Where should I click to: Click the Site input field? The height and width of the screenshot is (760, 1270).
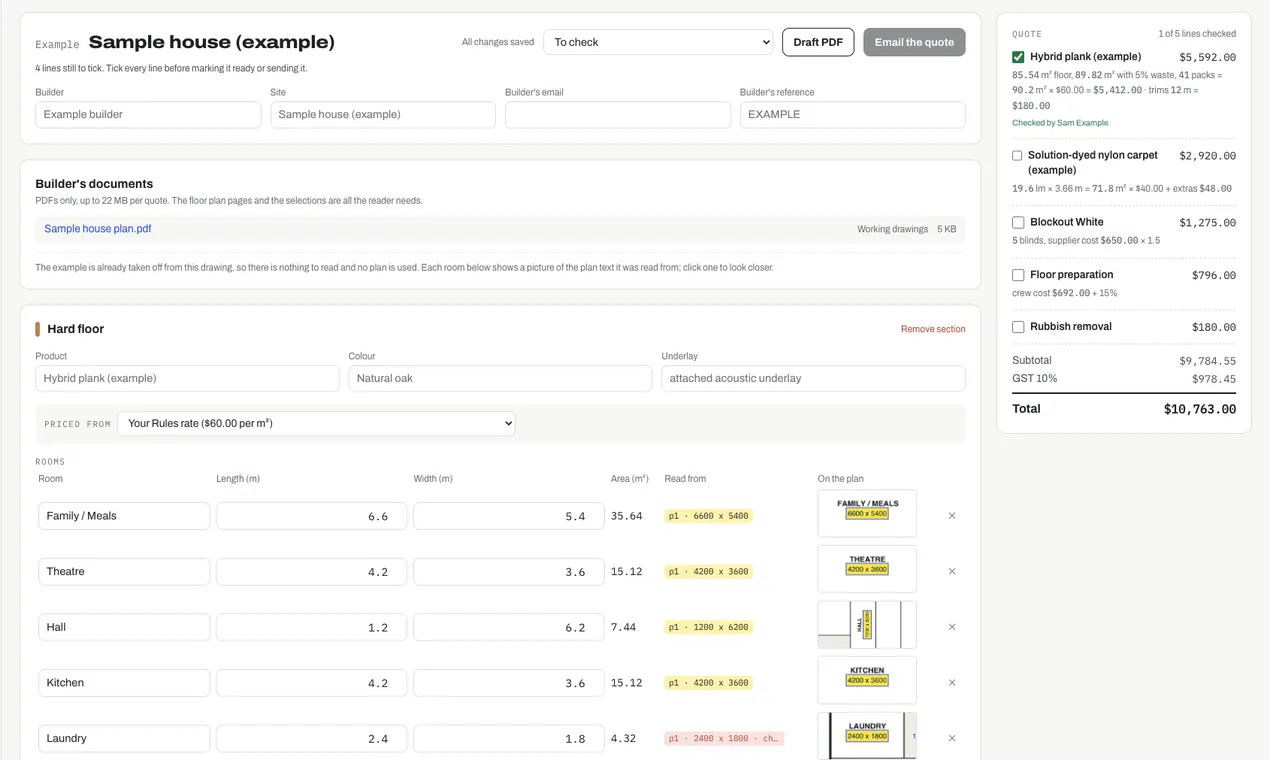[x=383, y=115]
